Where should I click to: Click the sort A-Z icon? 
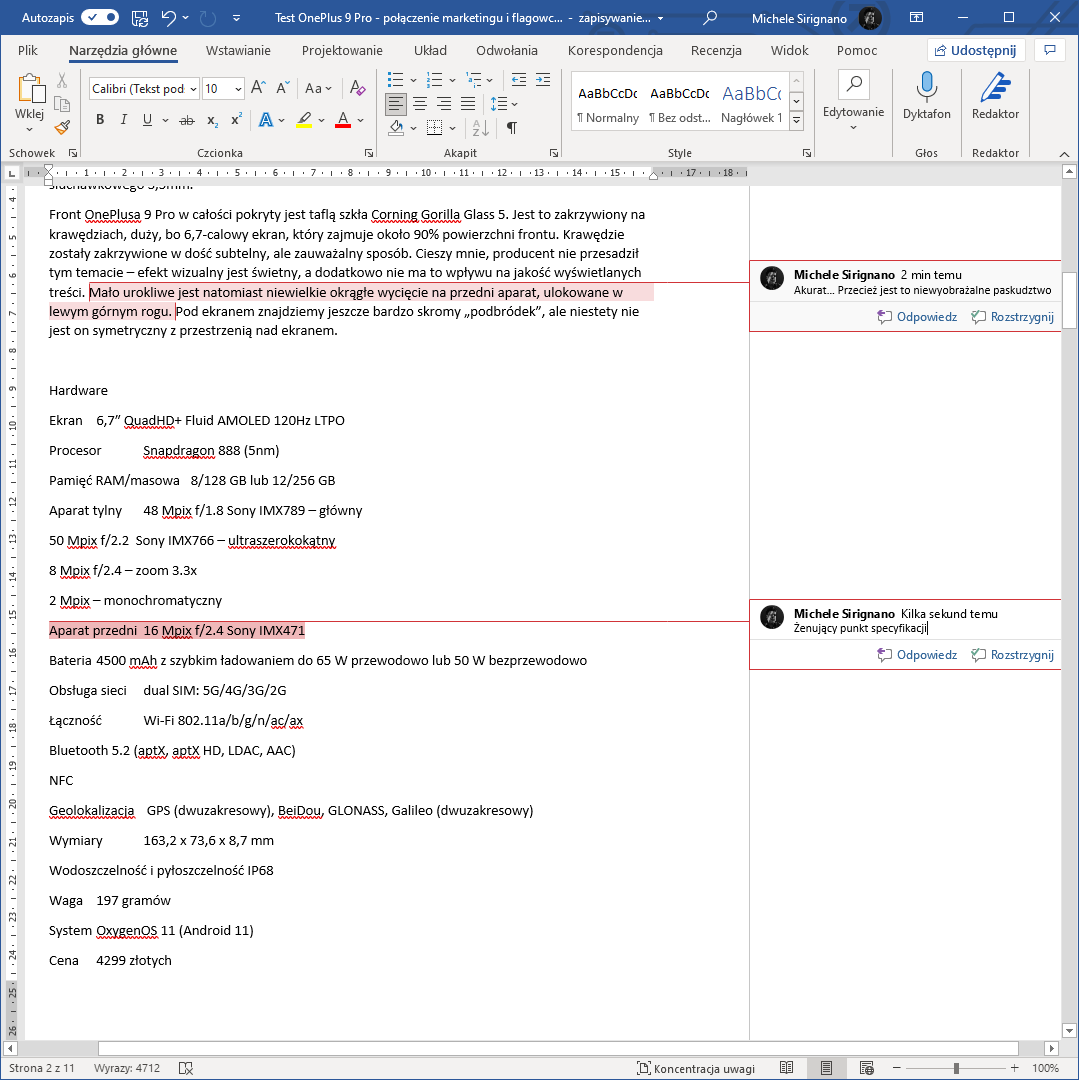tap(481, 127)
